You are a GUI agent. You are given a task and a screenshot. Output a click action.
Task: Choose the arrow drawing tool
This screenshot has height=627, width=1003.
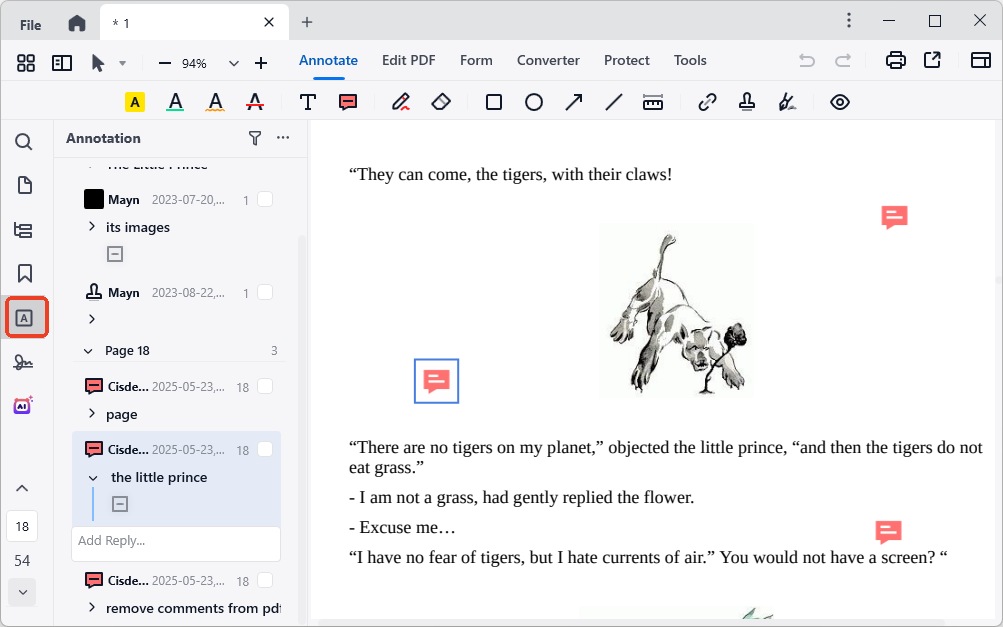(574, 102)
